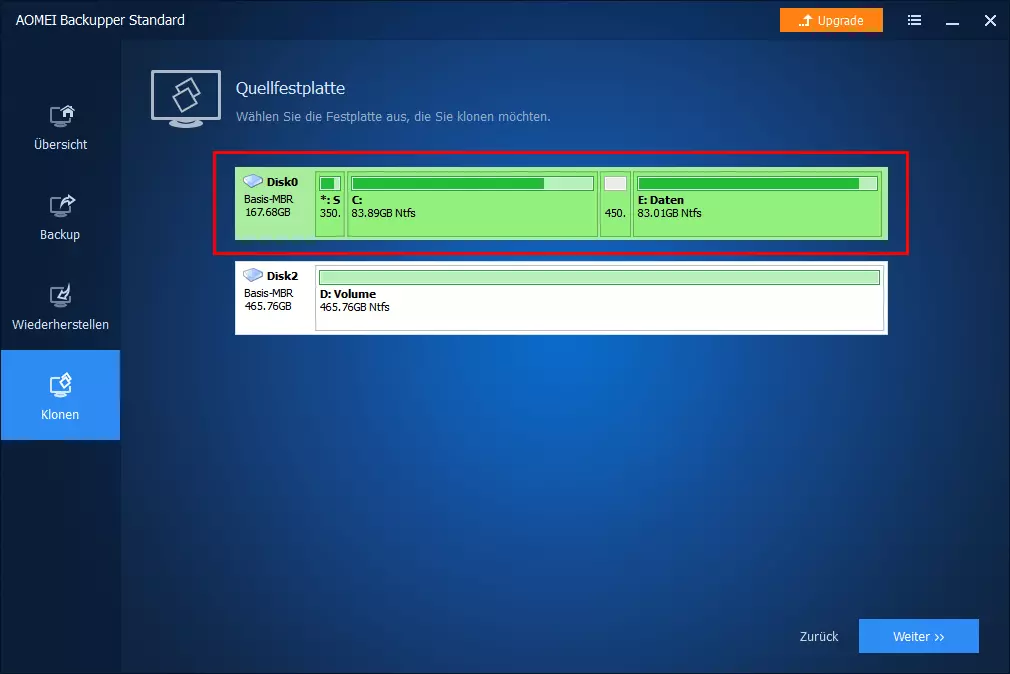Go back with Zurück
This screenshot has height=674, width=1010.
tap(819, 637)
